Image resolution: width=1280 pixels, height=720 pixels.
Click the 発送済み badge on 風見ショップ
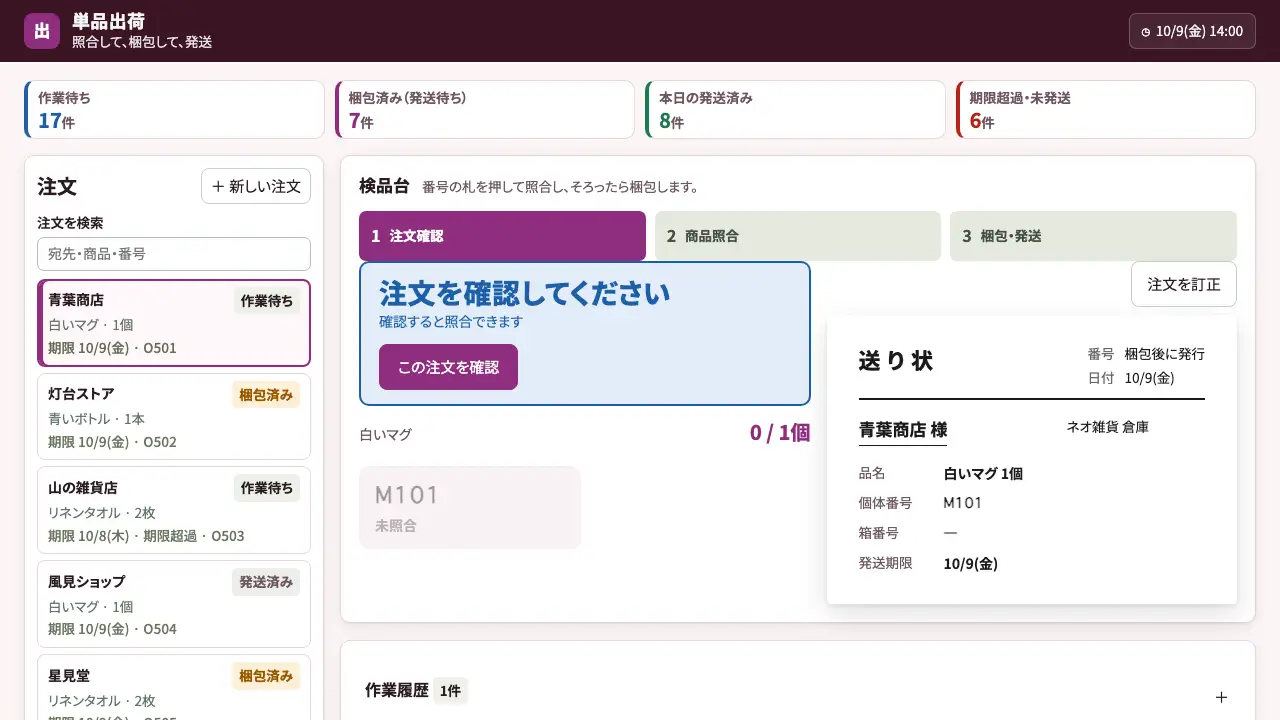(x=266, y=582)
